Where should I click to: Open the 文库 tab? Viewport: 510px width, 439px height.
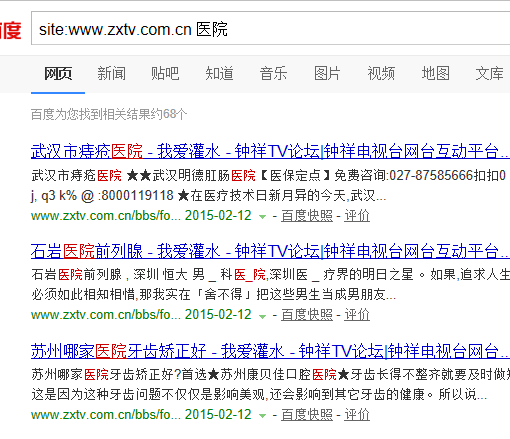(489, 73)
